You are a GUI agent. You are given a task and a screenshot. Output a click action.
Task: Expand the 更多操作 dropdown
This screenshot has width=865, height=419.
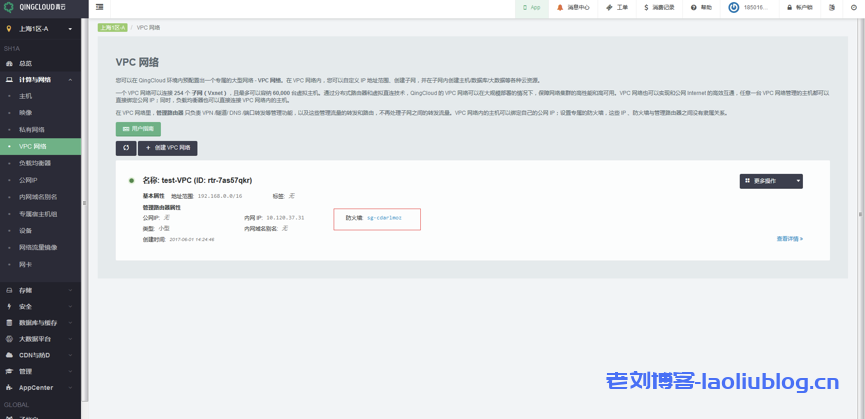[x=770, y=181]
